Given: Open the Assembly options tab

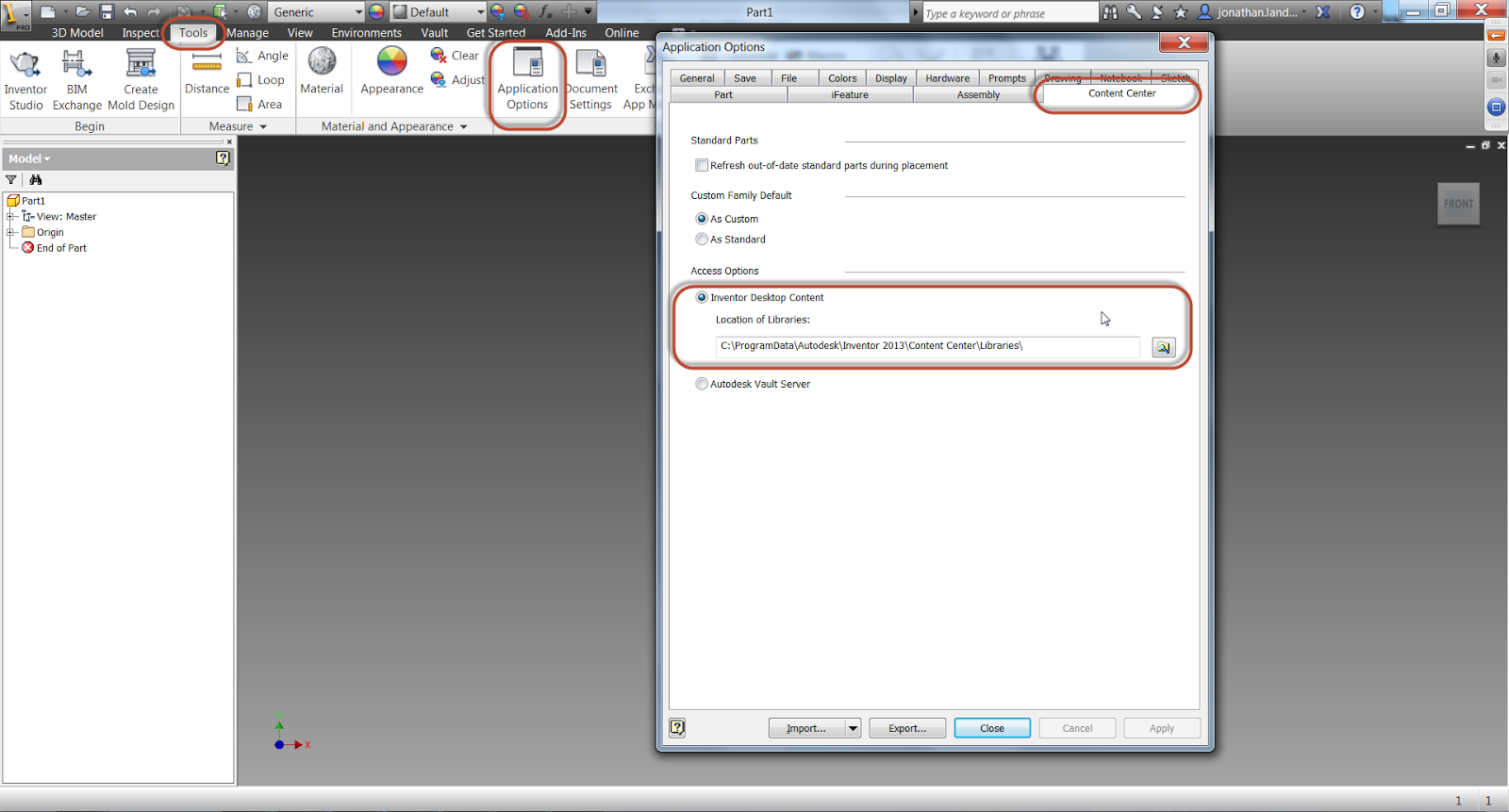Looking at the screenshot, I should [x=978, y=94].
